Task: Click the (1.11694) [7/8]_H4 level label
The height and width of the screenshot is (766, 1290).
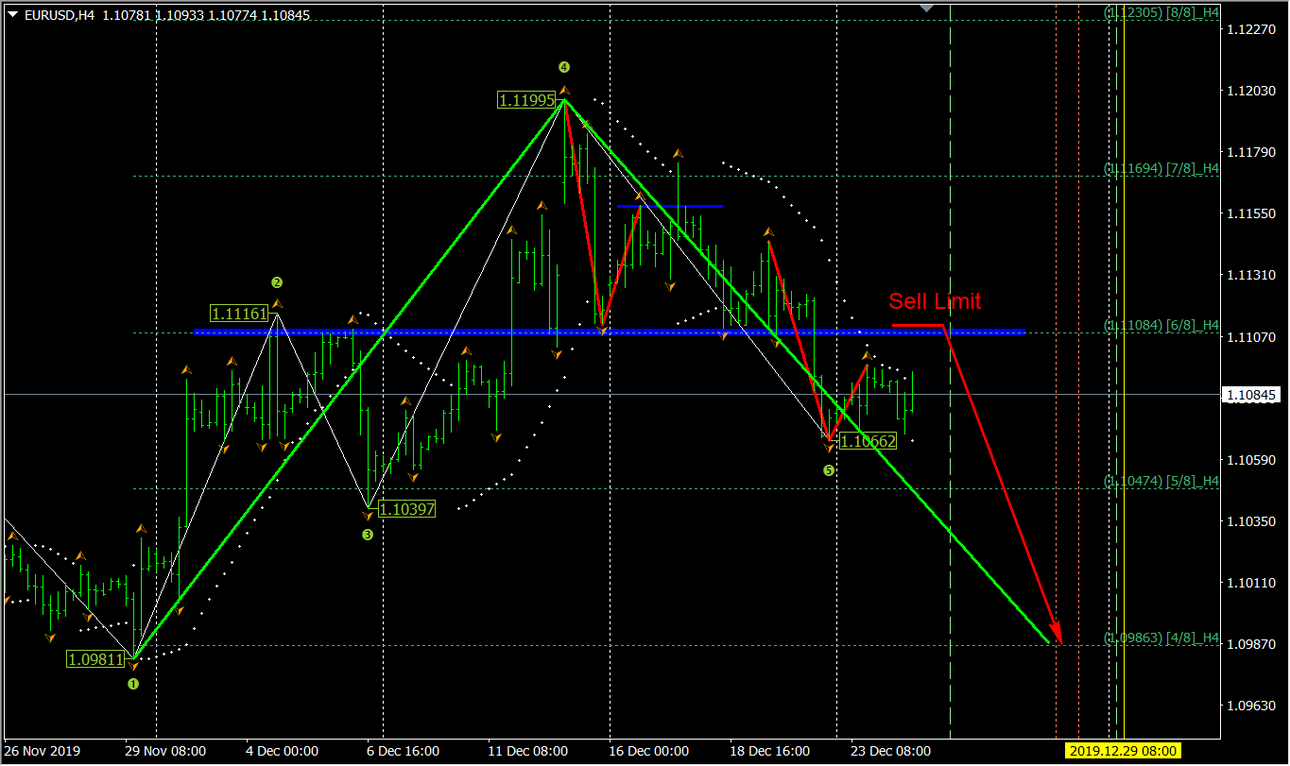Action: 1161,169
